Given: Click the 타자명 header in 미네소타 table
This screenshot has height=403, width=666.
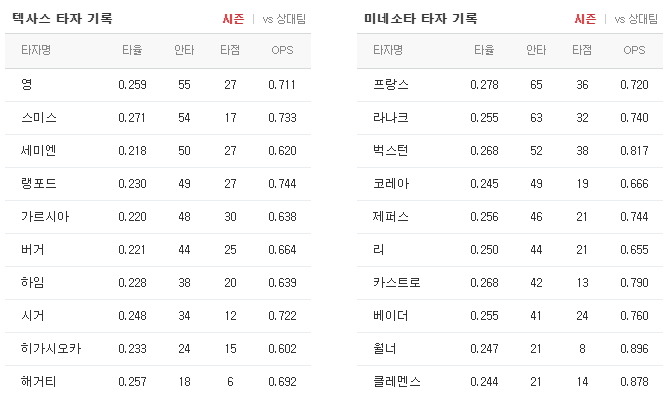Looking at the screenshot, I should pos(388,50).
